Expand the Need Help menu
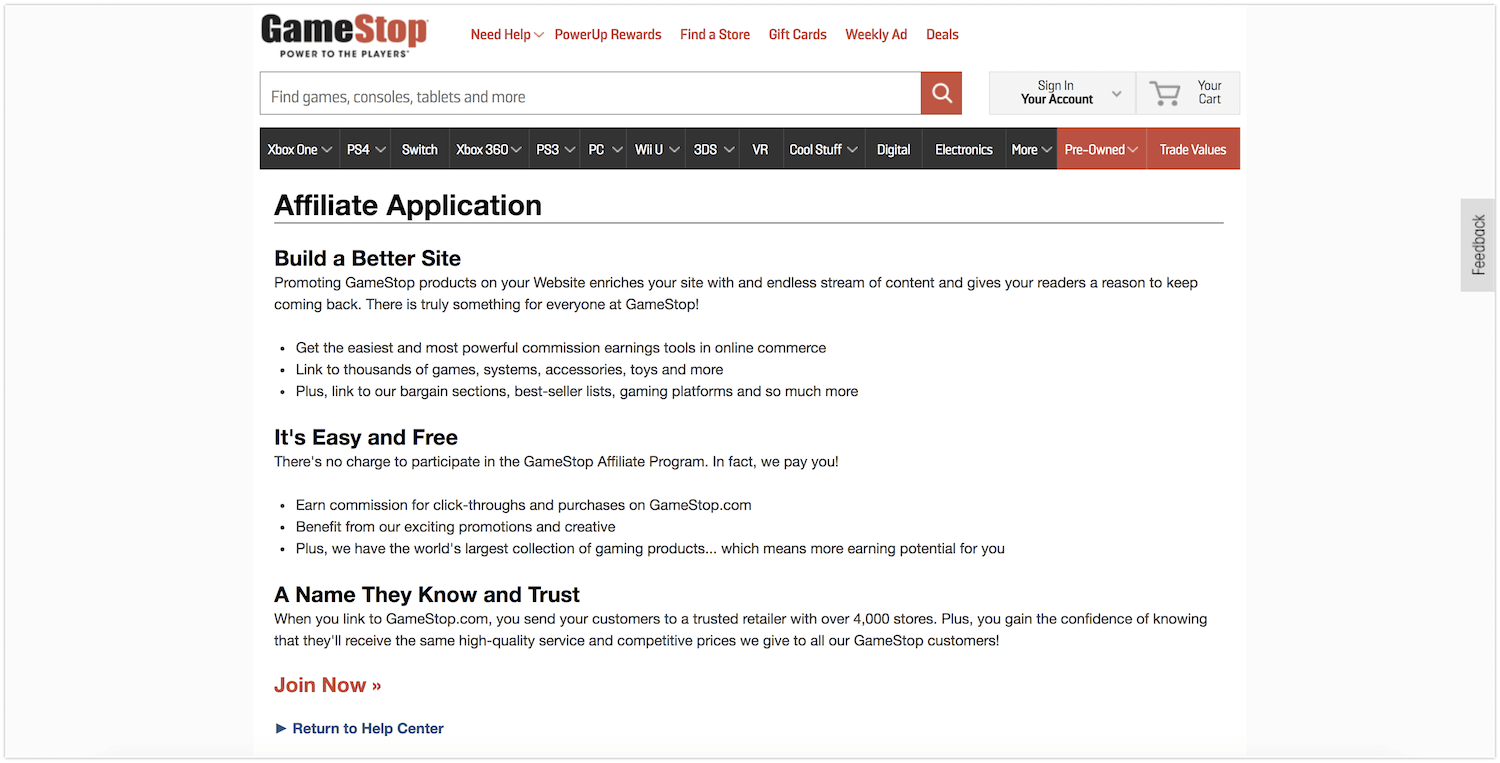 click(506, 35)
